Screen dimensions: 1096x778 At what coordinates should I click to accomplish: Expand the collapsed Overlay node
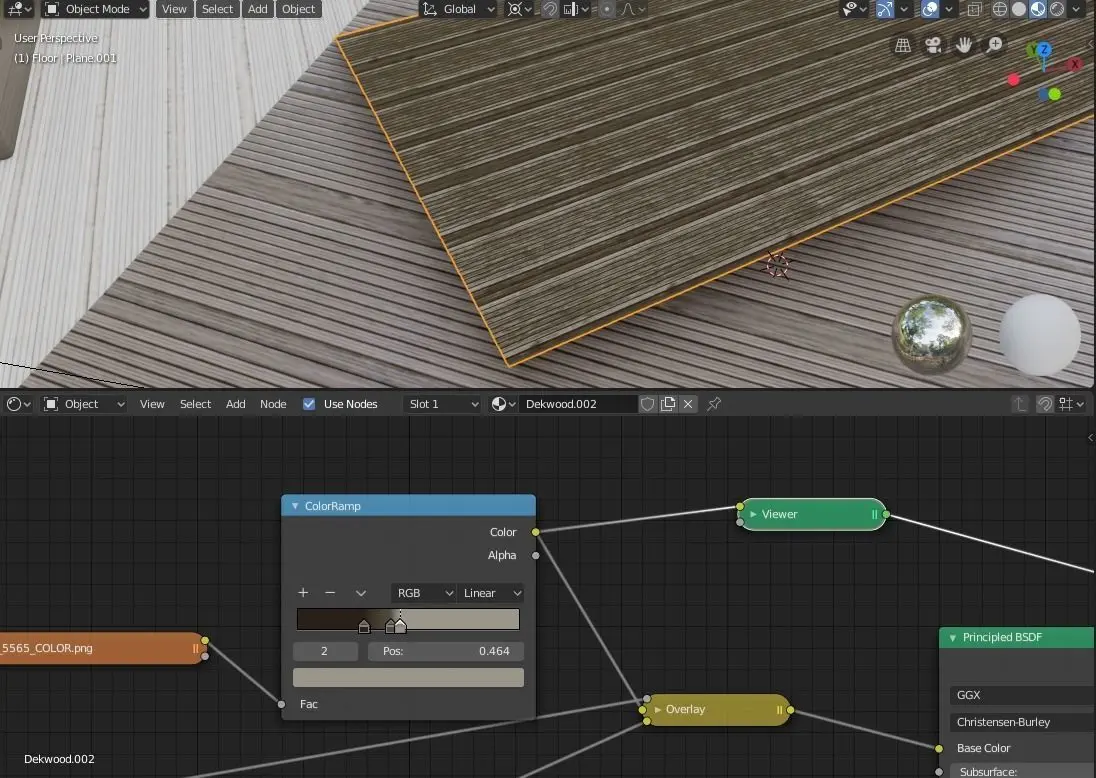658,709
